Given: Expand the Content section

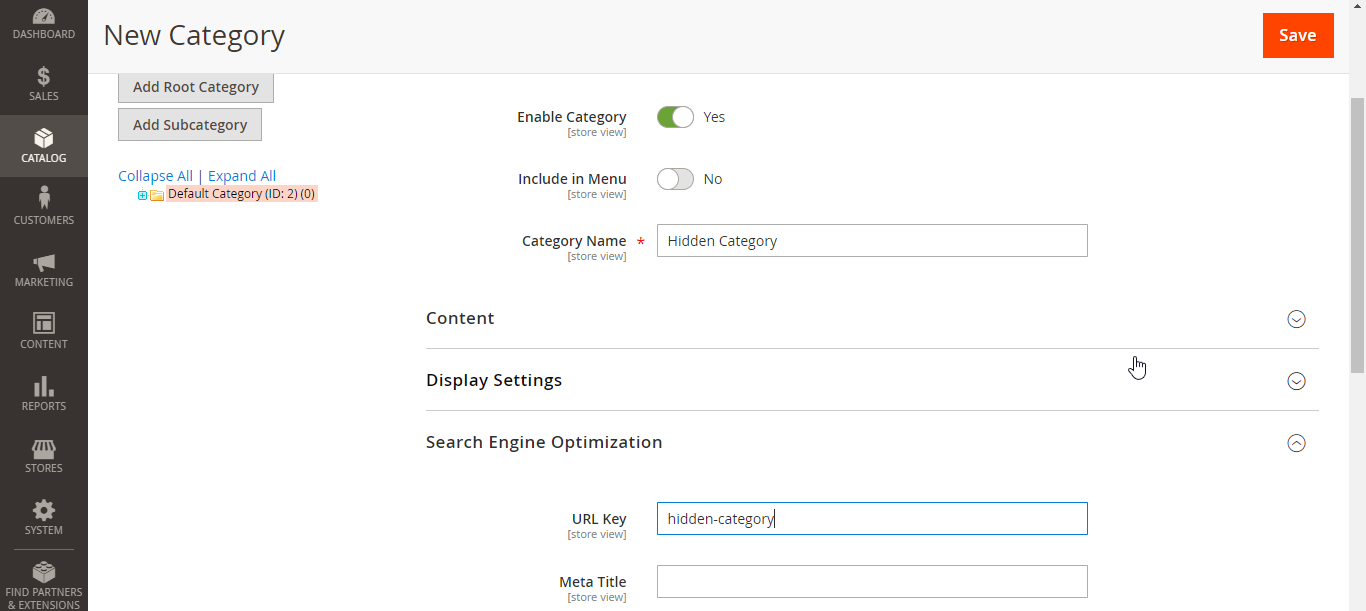Looking at the screenshot, I should point(1296,319).
